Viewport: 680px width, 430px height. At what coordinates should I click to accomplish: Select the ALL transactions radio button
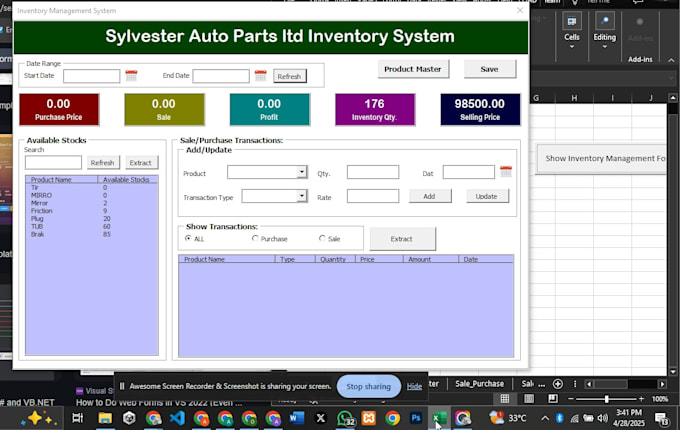point(188,238)
